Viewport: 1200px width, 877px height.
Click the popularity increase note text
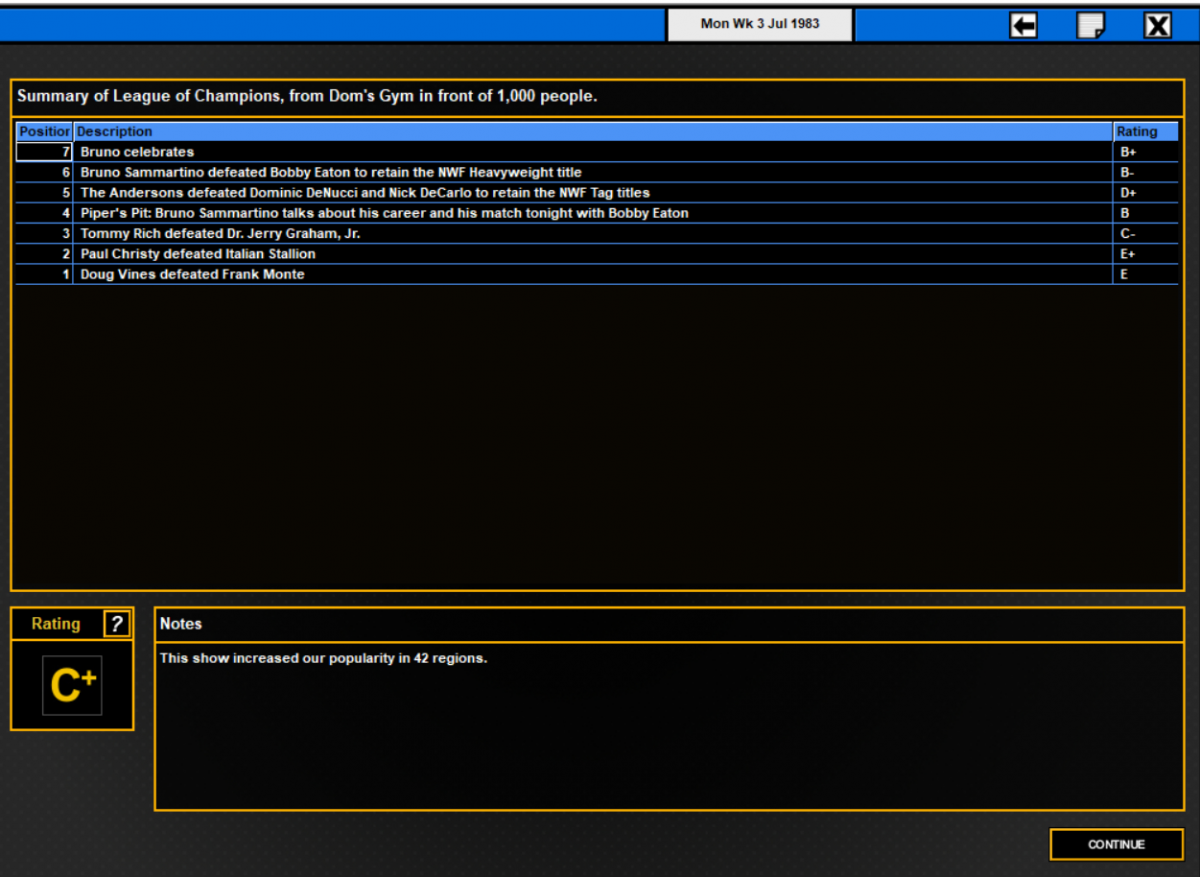[x=324, y=659]
